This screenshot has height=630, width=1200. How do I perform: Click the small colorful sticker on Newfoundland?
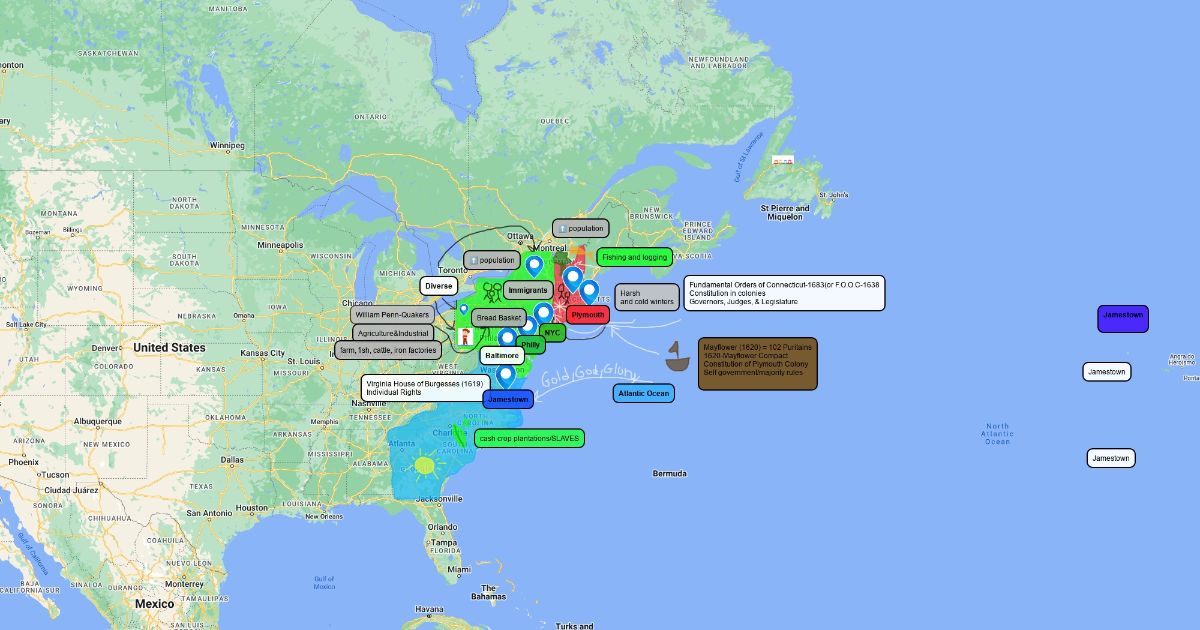click(x=783, y=161)
